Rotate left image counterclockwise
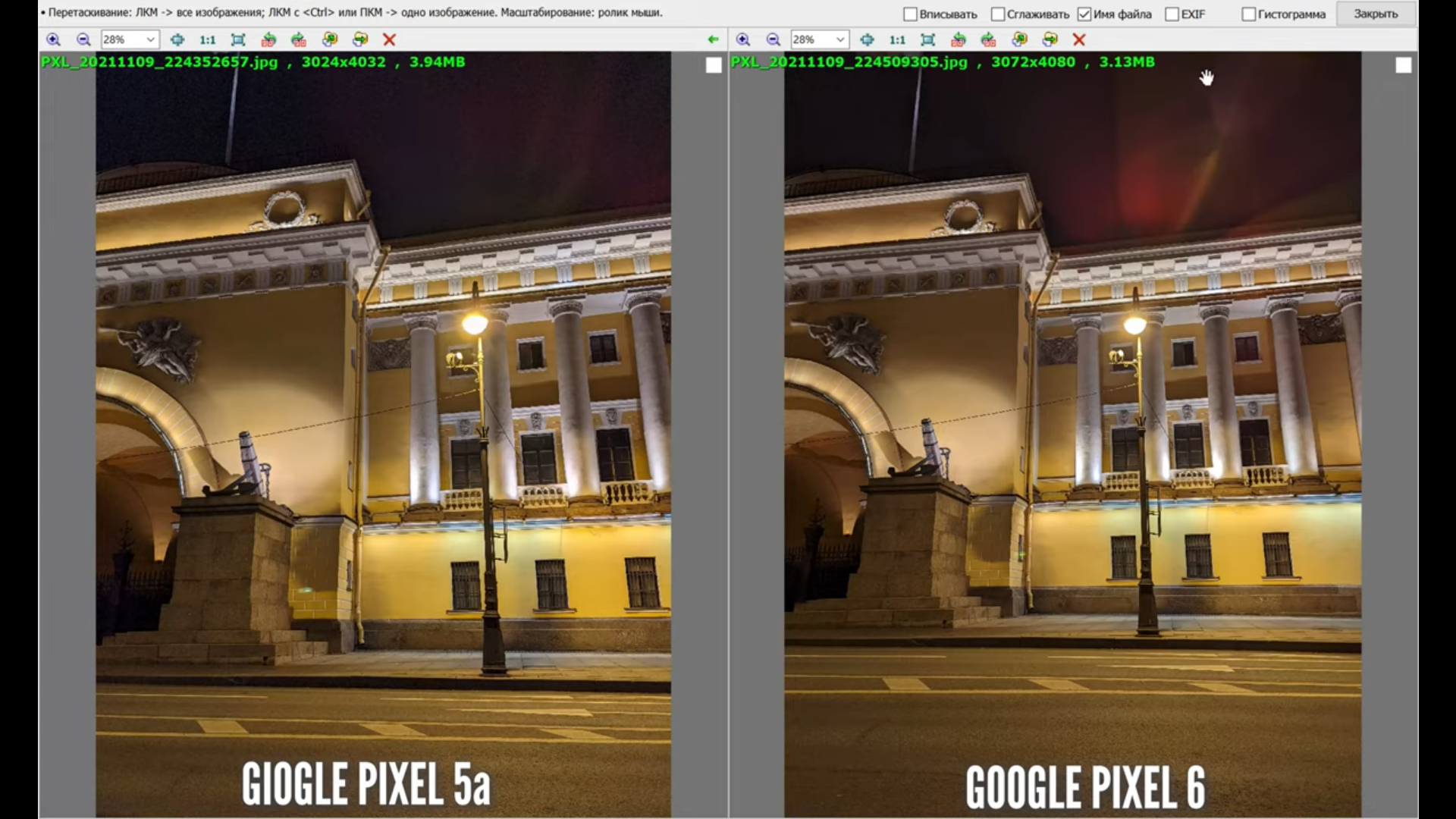Screen dimensions: 1456x819 click(x=268, y=39)
